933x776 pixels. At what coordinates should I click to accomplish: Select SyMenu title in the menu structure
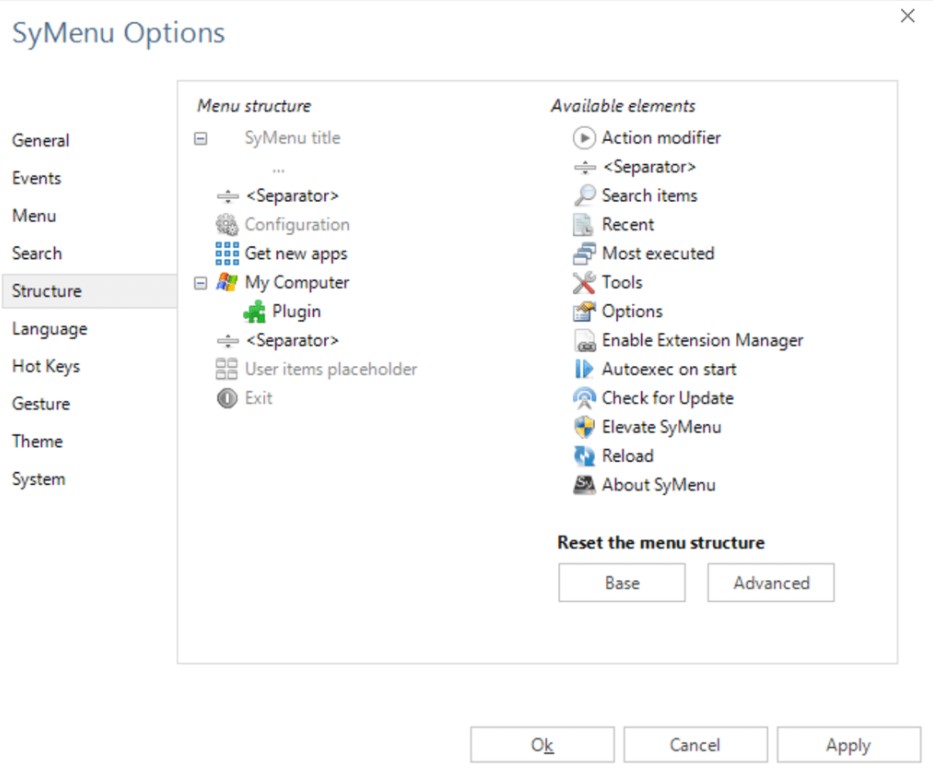coord(293,138)
